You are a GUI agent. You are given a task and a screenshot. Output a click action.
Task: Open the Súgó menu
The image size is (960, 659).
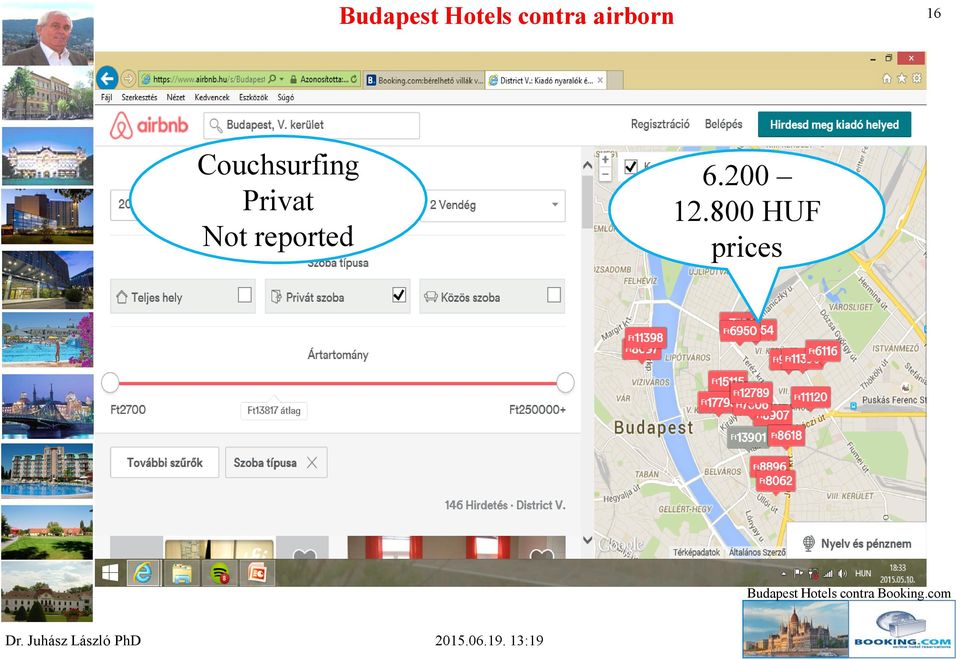click(285, 97)
